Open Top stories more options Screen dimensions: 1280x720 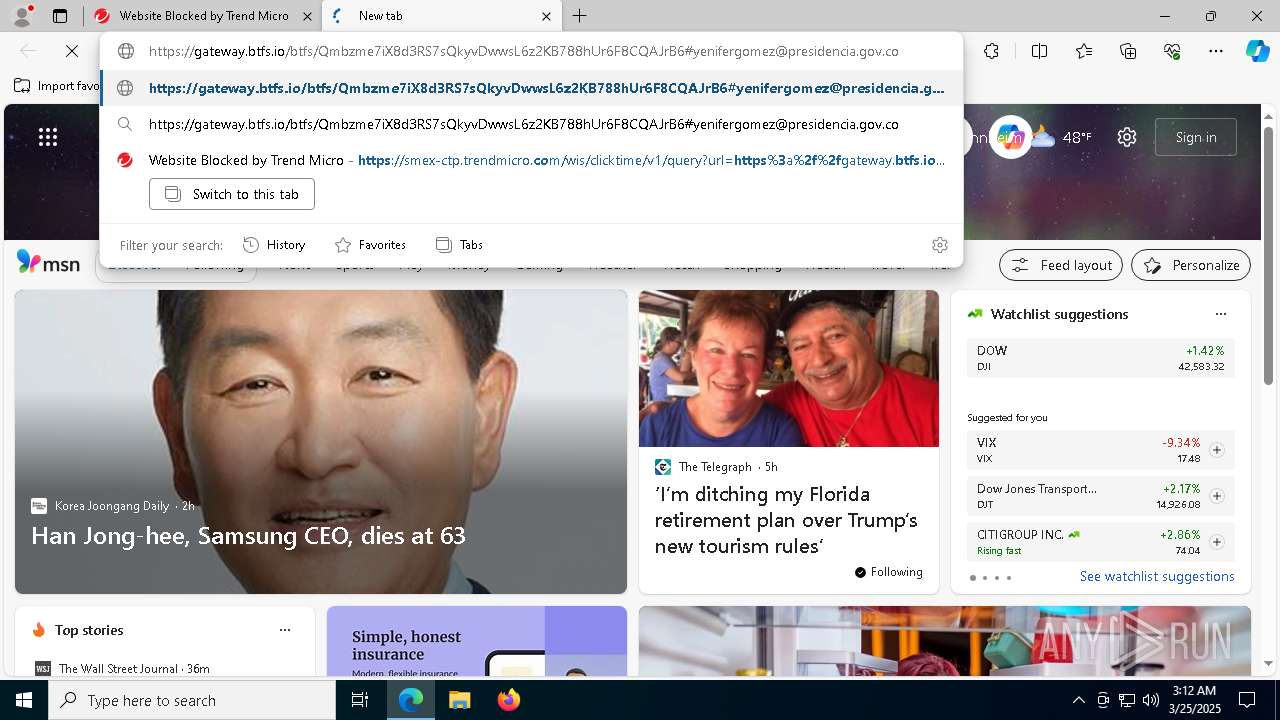click(x=285, y=630)
